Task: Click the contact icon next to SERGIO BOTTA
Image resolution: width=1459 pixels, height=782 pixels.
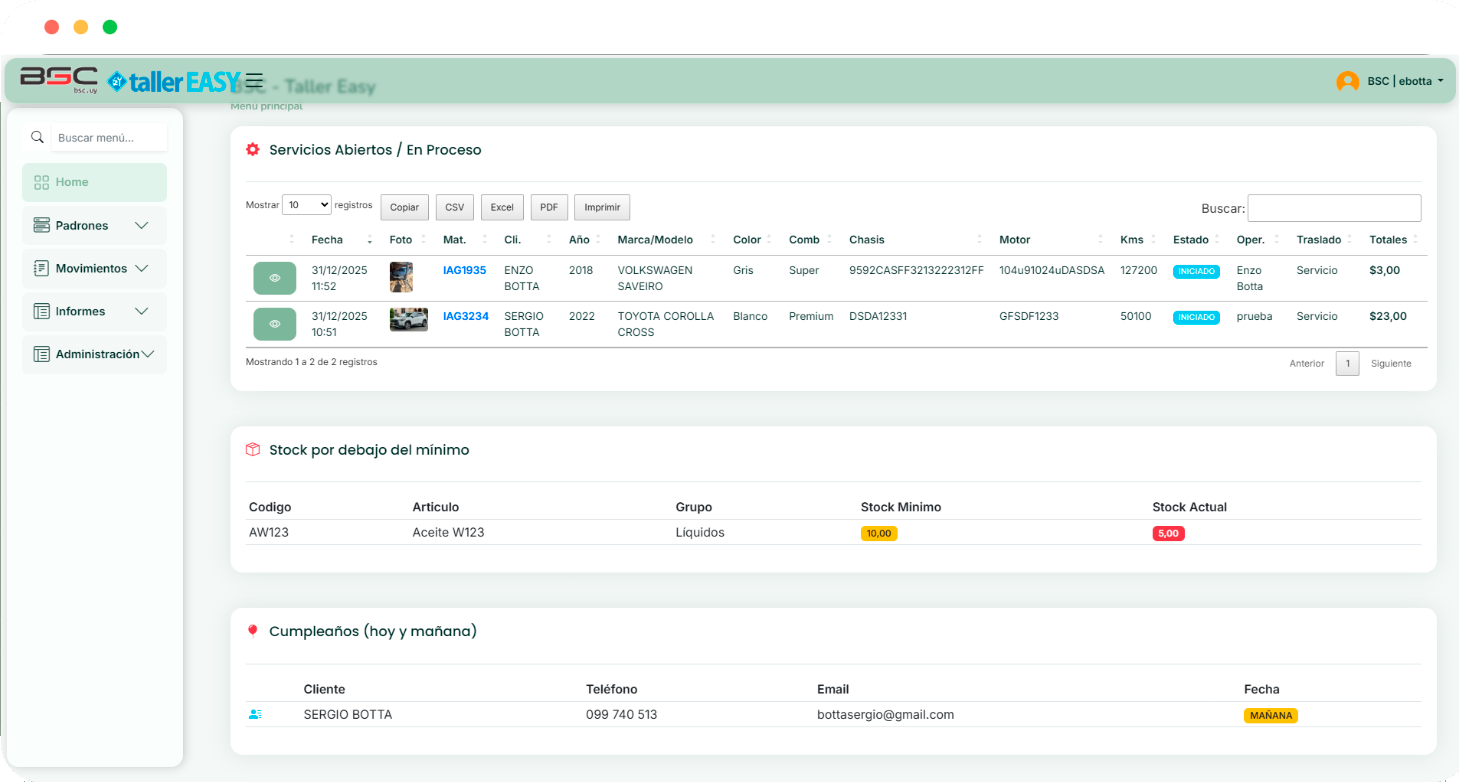Action: pyautogui.click(x=257, y=714)
